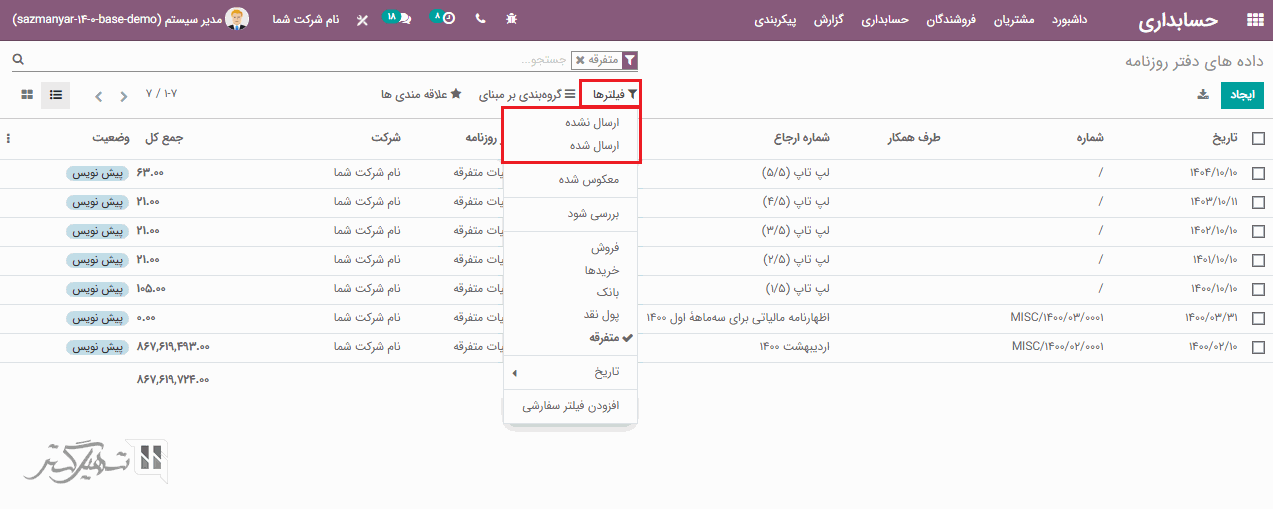Click the debug bug icon in top bar
The width and height of the screenshot is (1273, 509).
pos(512,19)
